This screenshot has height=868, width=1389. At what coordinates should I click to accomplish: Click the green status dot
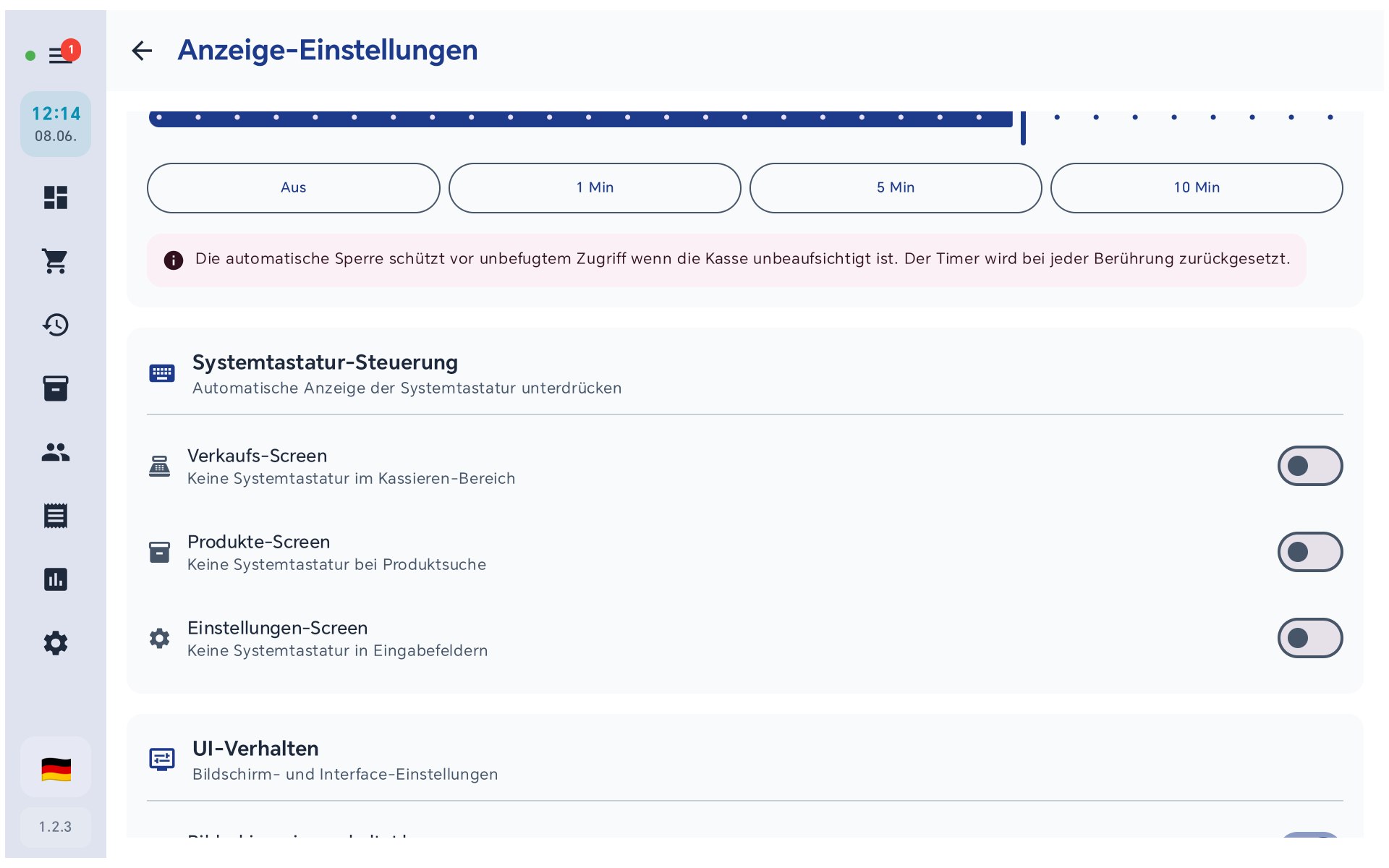[30, 56]
